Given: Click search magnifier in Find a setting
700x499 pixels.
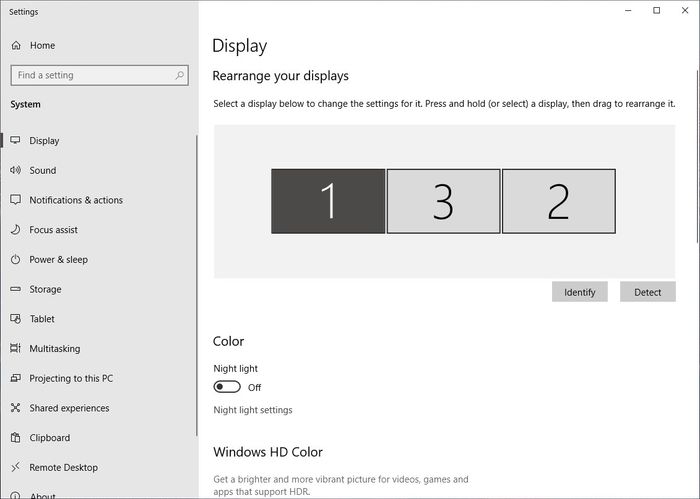Looking at the screenshot, I should (179, 75).
